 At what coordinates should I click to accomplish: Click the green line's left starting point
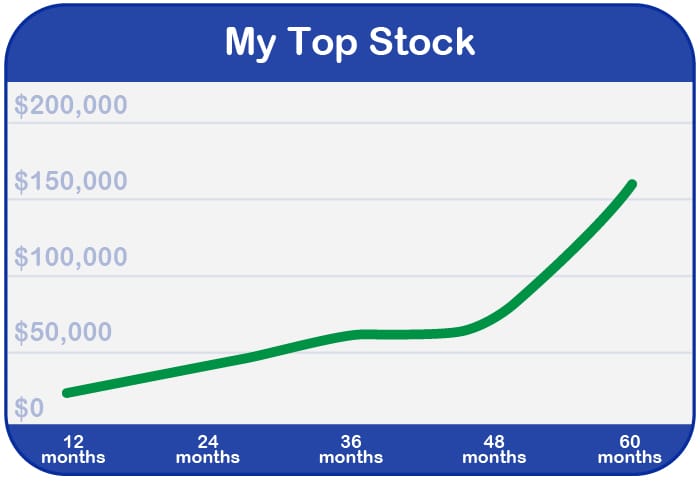pyautogui.click(x=67, y=393)
